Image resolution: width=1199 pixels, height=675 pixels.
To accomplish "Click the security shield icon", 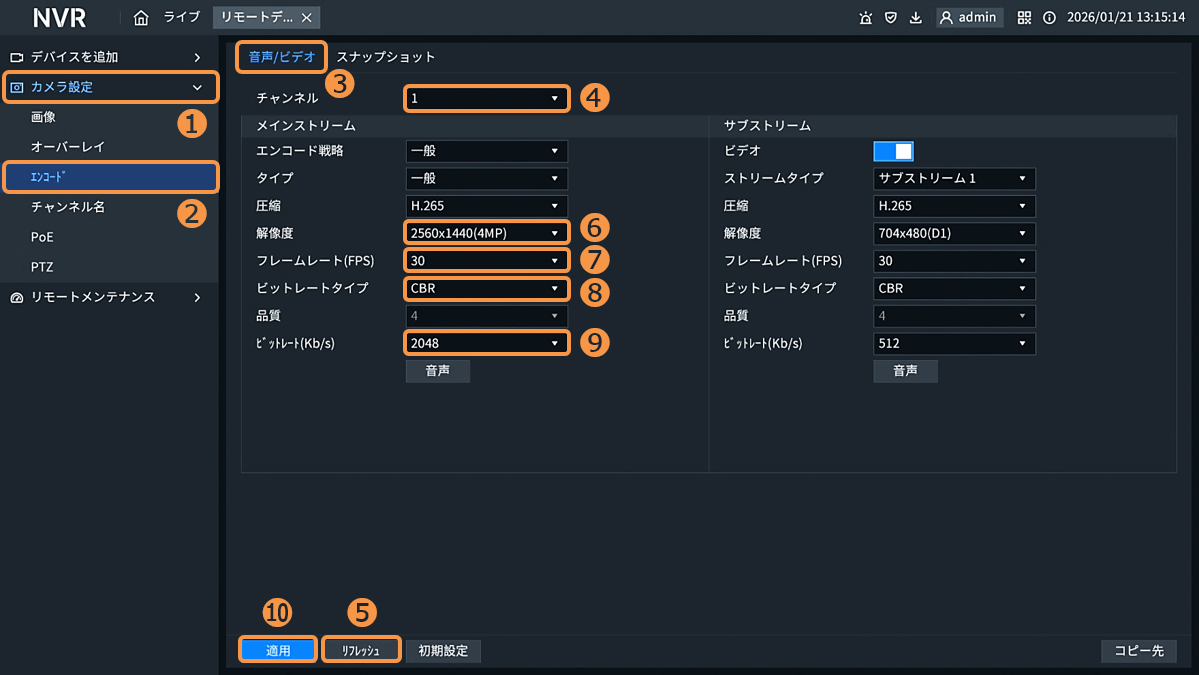I will click(x=890, y=18).
